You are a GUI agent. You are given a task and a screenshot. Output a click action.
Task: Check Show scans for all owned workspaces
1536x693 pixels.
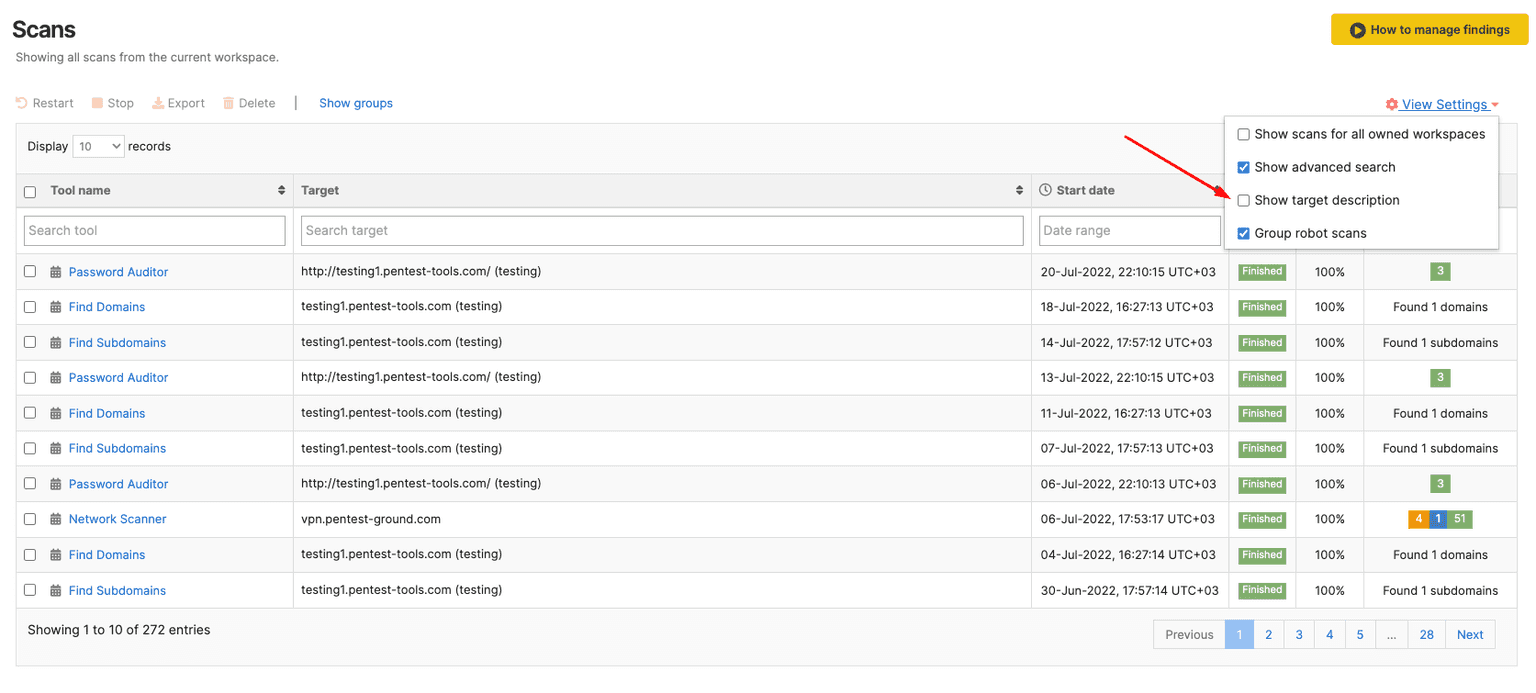pyautogui.click(x=1244, y=134)
